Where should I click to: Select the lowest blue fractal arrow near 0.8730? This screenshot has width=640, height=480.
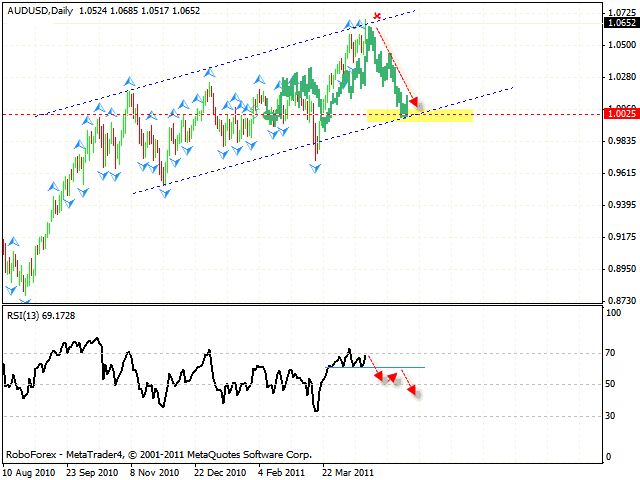(x=25, y=298)
